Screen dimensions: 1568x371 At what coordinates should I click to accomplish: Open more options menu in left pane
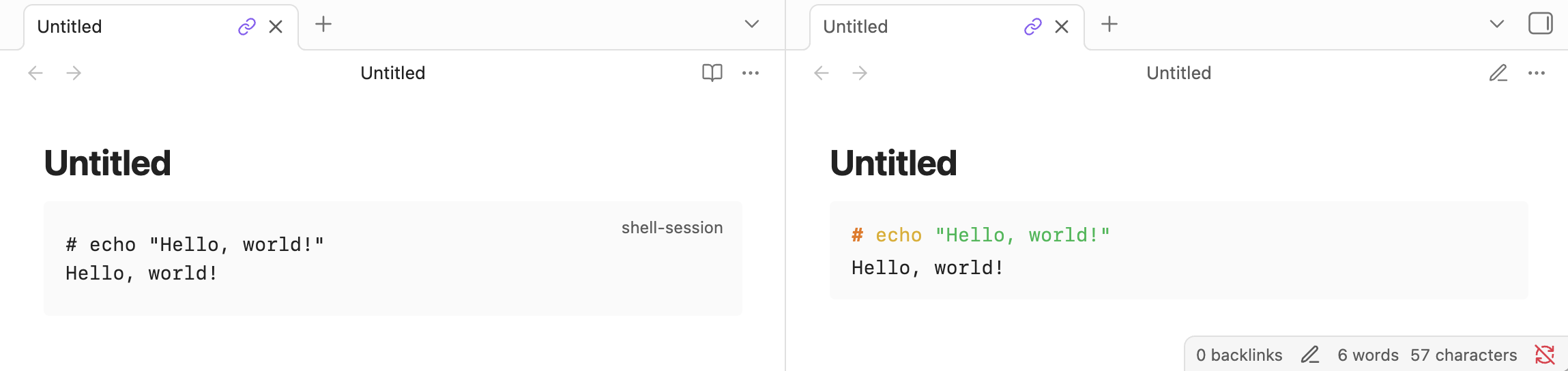point(751,73)
